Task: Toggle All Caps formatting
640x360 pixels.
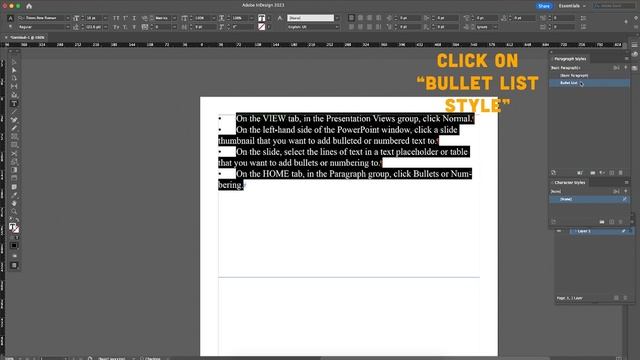Action: [116, 18]
